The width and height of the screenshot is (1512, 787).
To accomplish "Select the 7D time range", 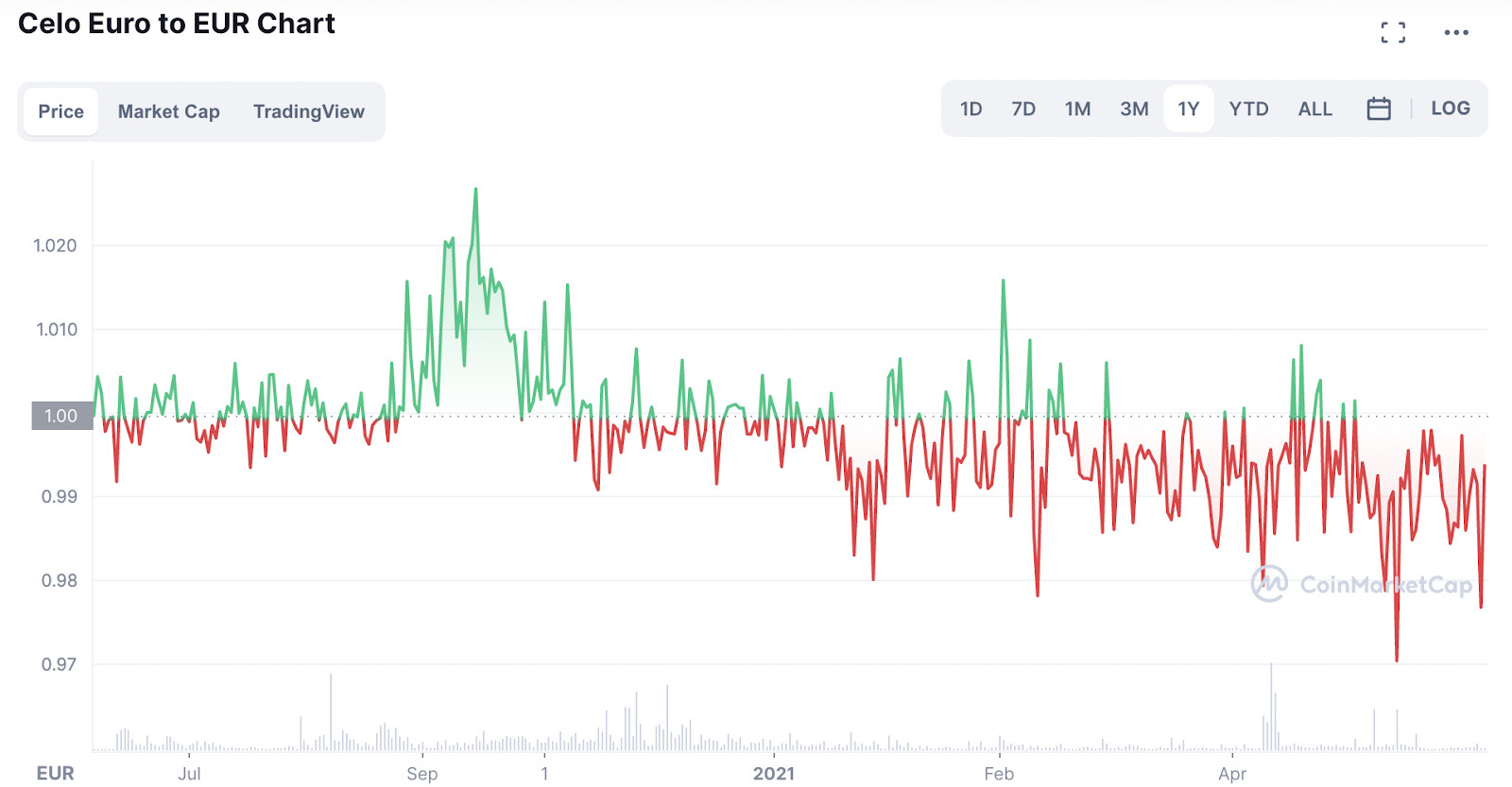I will 1023,109.
